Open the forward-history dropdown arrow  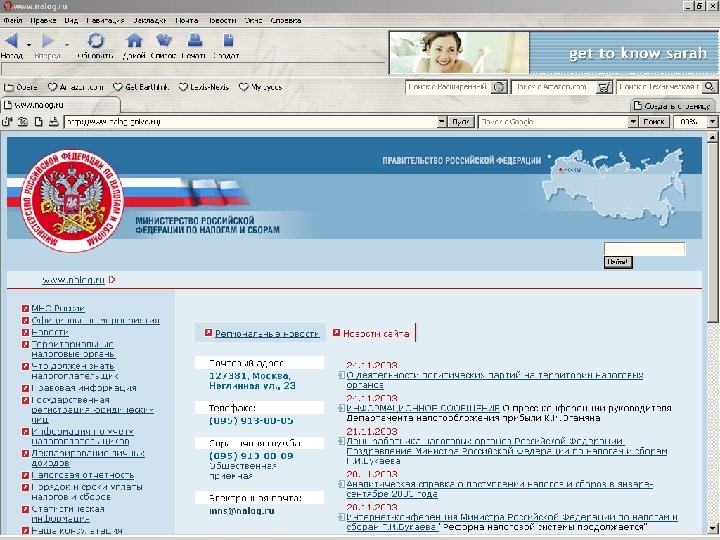tap(67, 45)
